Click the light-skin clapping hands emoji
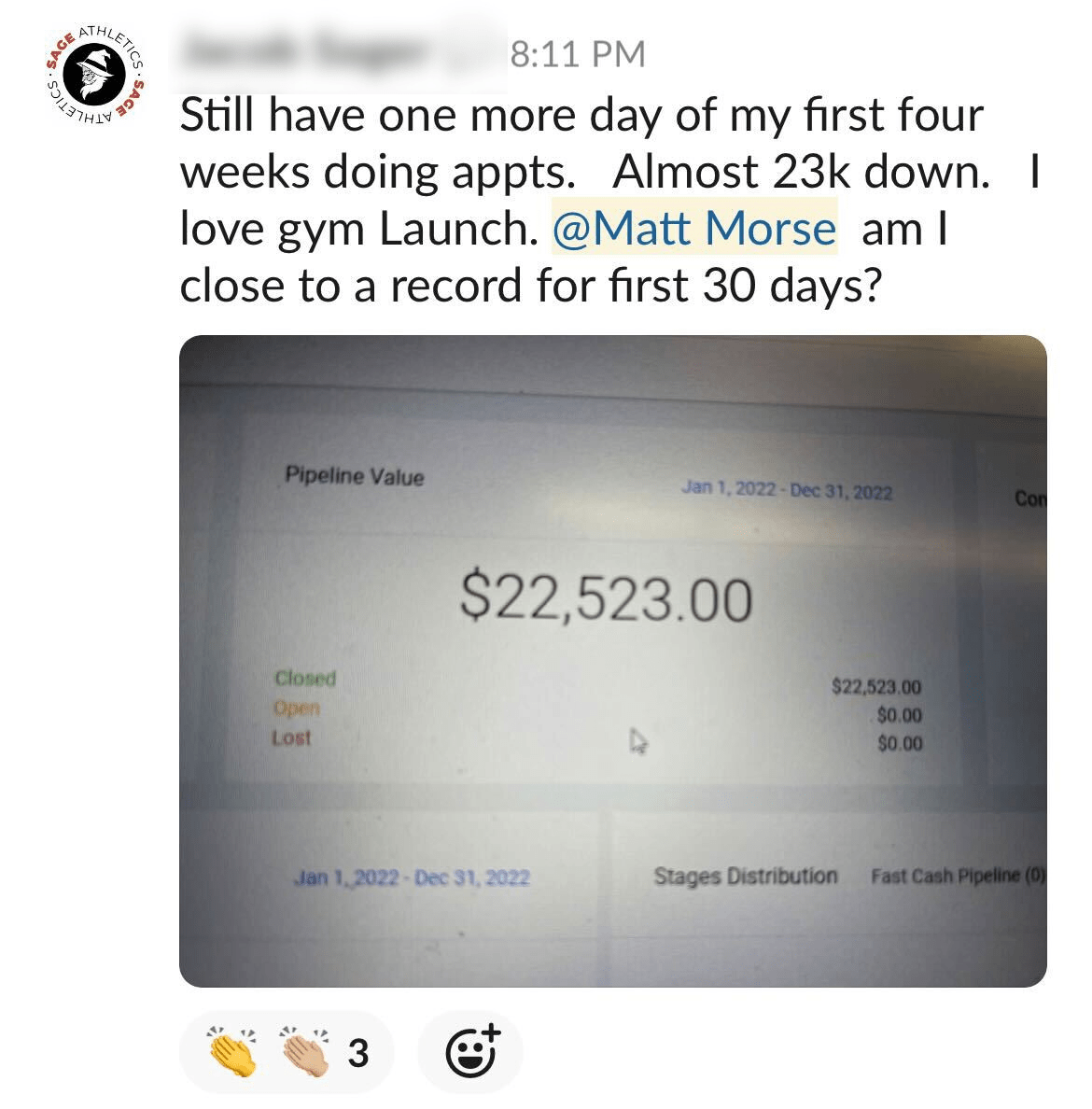1092x1109 pixels. (303, 1053)
